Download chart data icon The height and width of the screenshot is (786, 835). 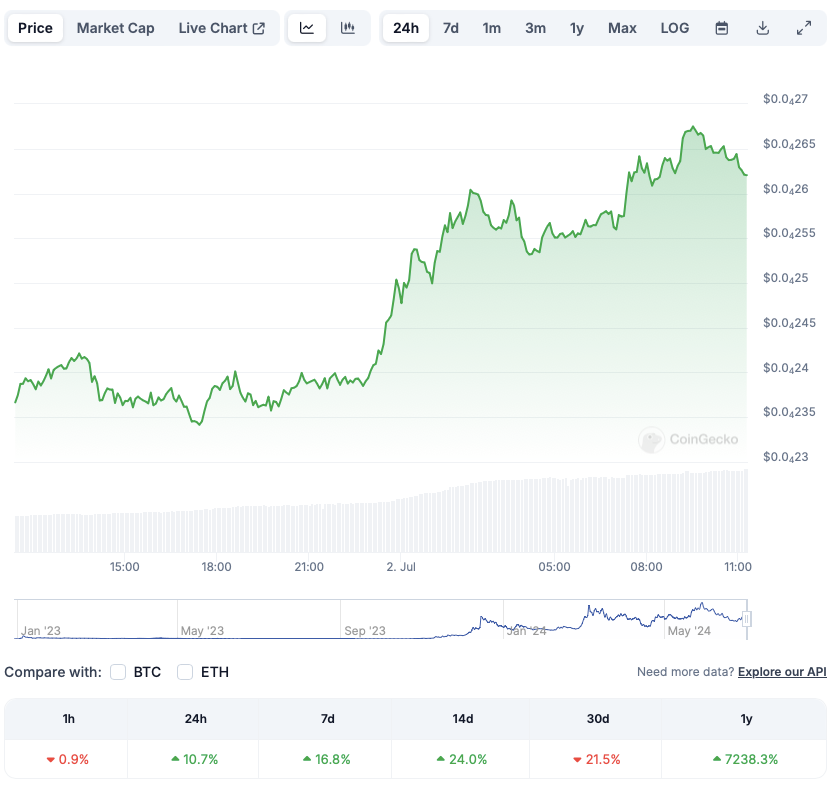point(763,28)
